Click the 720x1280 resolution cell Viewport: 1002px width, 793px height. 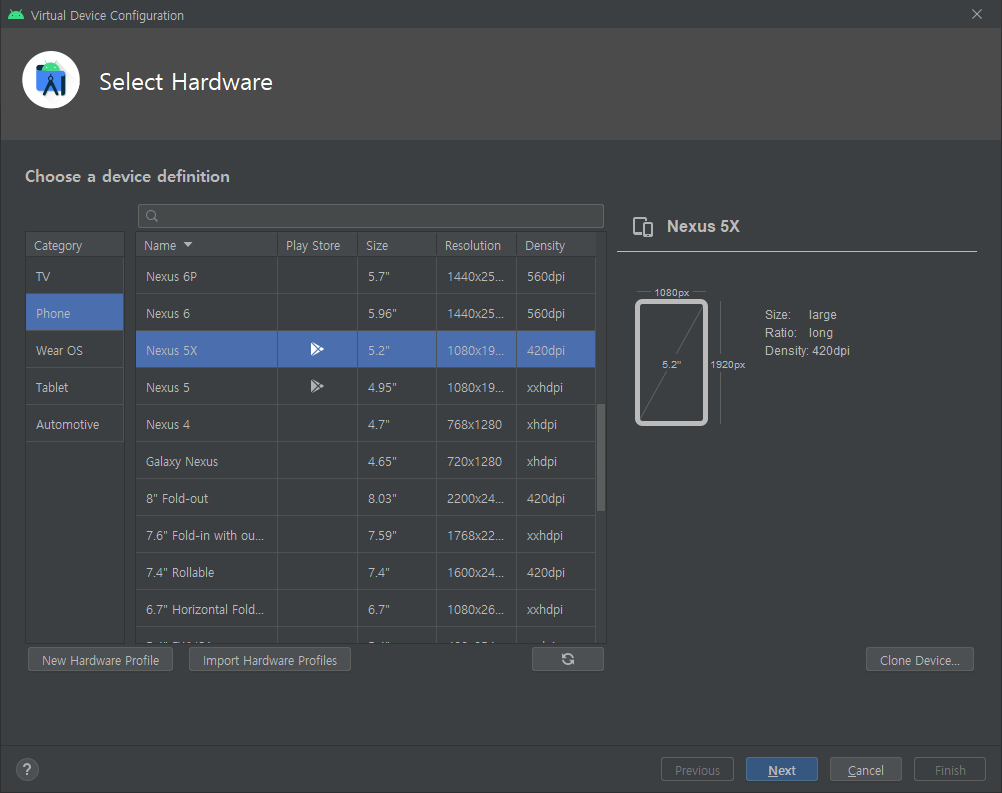pyautogui.click(x=477, y=461)
